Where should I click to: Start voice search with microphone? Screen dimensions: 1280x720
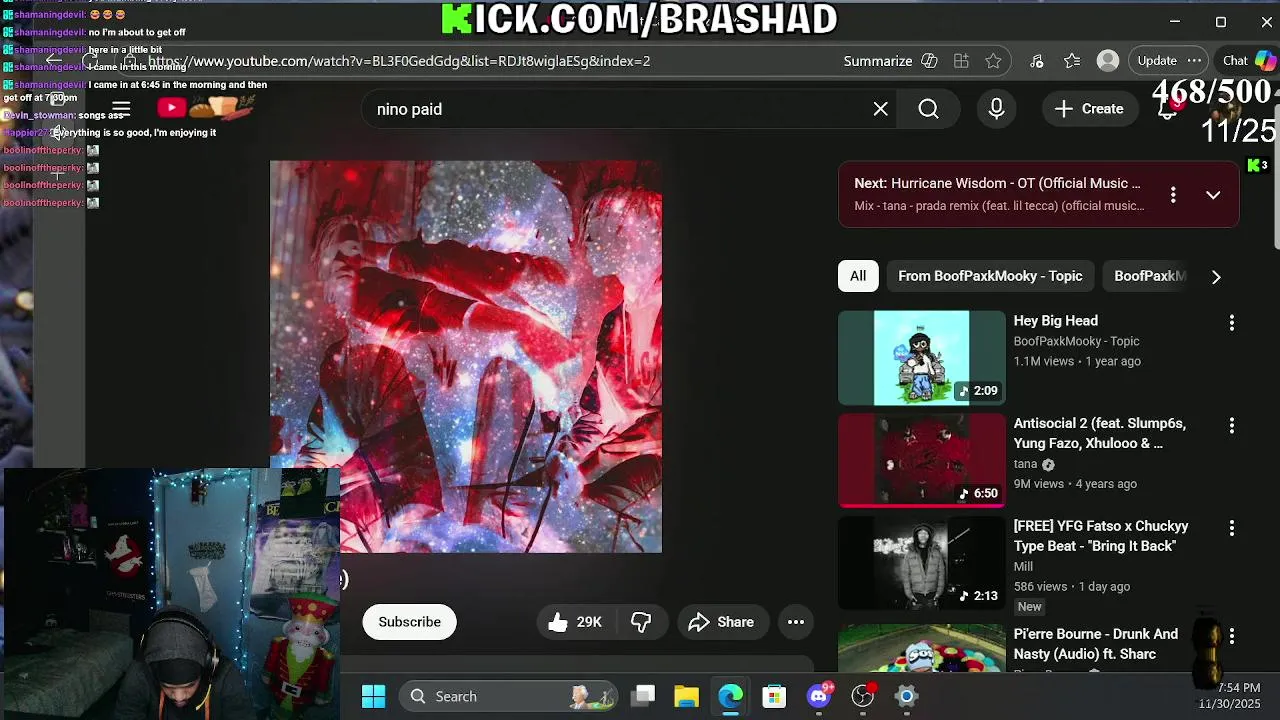pyautogui.click(x=996, y=109)
